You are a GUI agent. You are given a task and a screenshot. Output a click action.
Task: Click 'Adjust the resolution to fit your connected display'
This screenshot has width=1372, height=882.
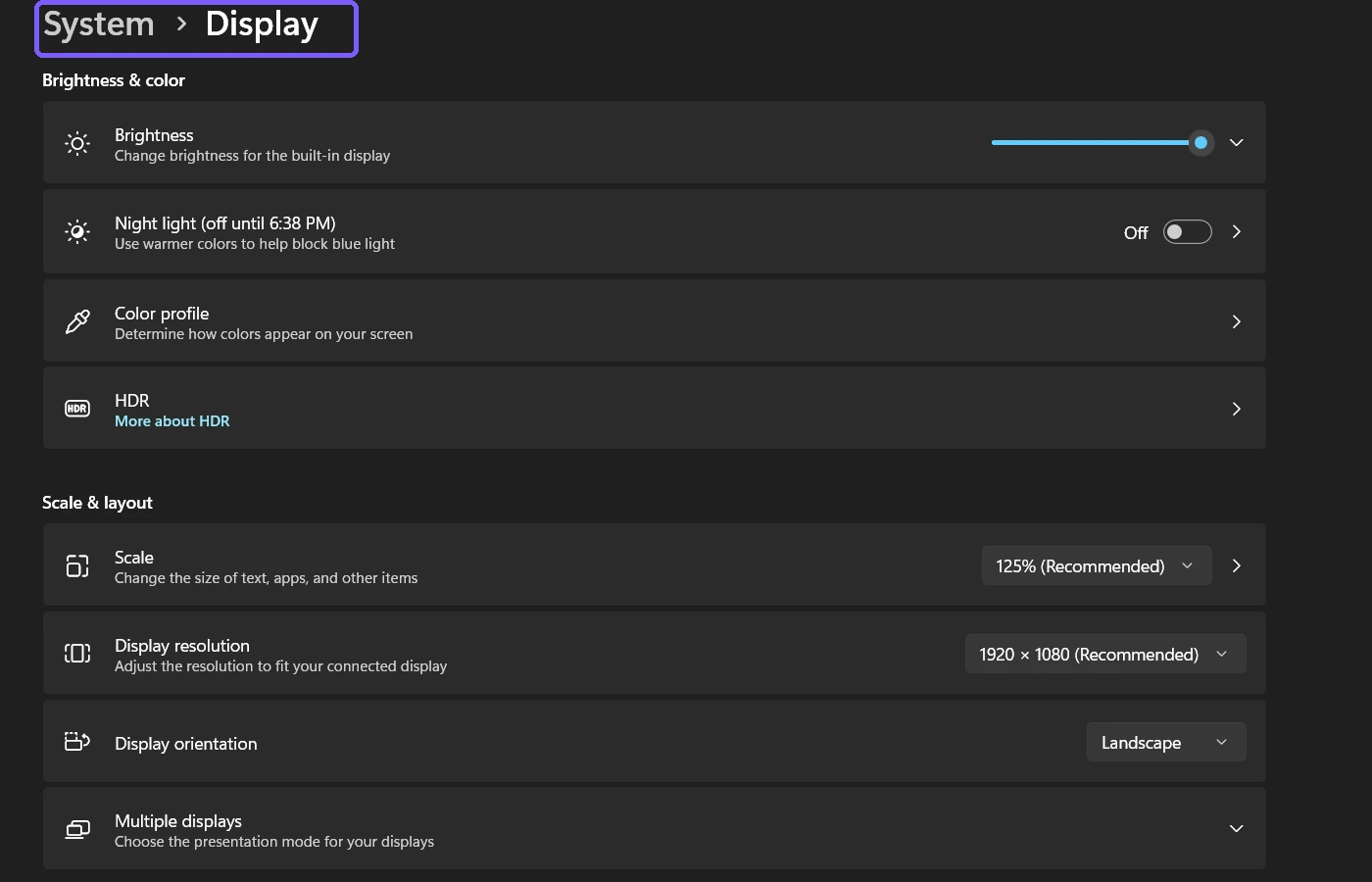pyautogui.click(x=281, y=666)
